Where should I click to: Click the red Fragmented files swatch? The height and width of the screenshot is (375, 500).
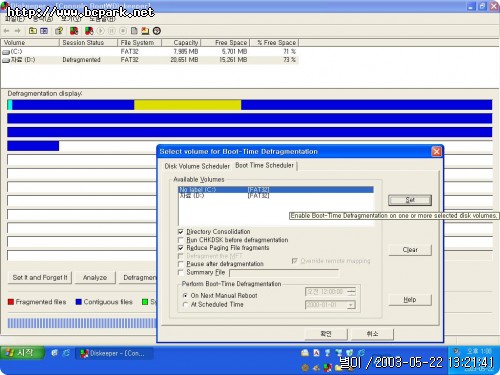[x=11, y=302]
